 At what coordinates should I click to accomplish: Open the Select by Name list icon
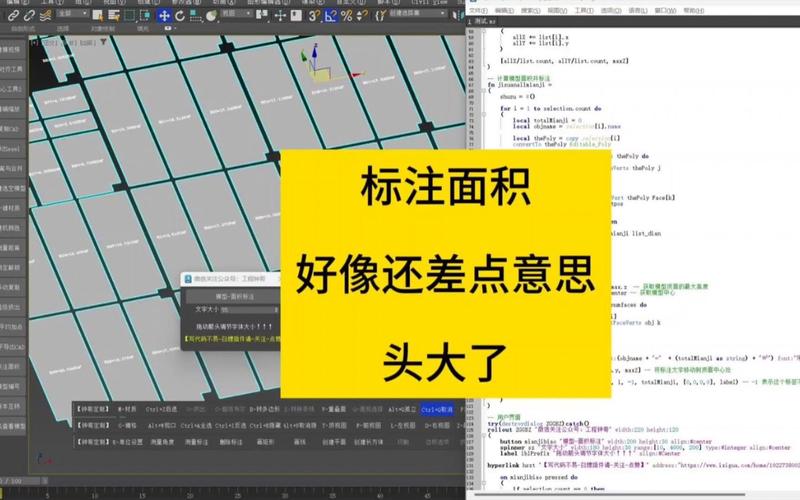click(113, 16)
